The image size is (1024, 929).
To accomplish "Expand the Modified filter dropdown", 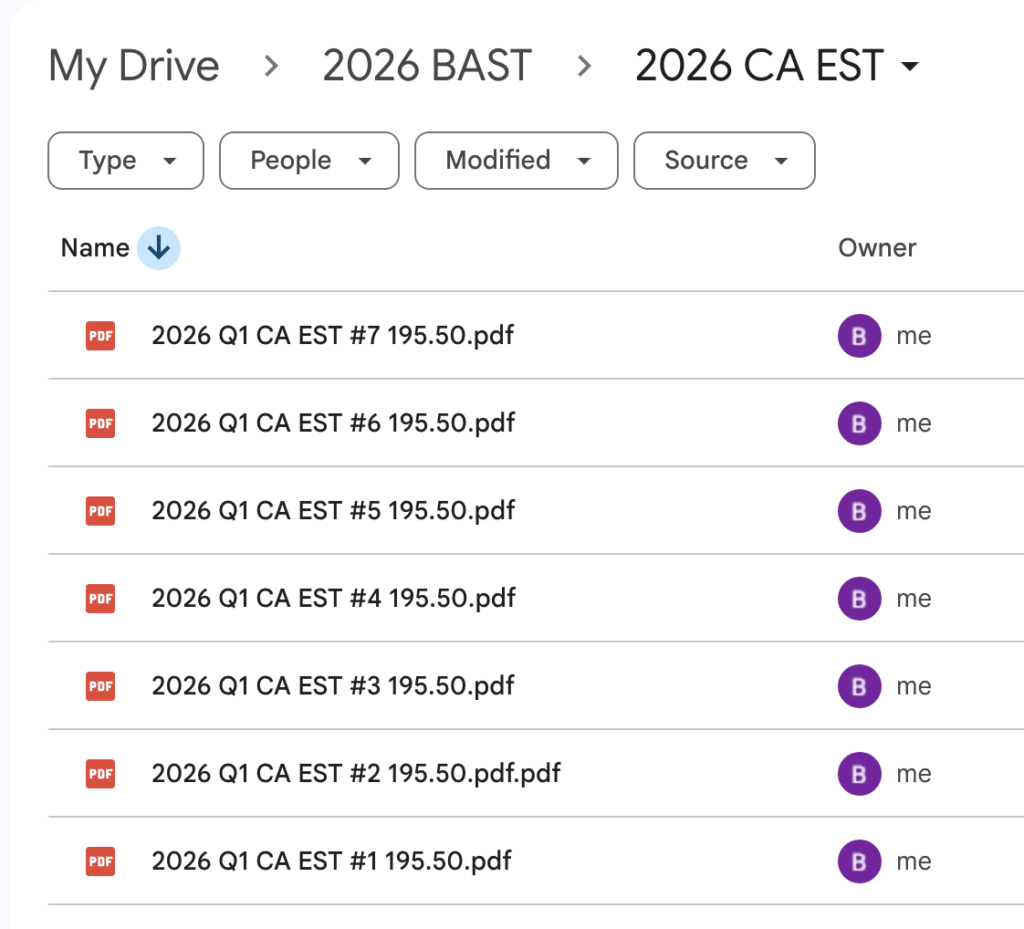I will pos(516,161).
